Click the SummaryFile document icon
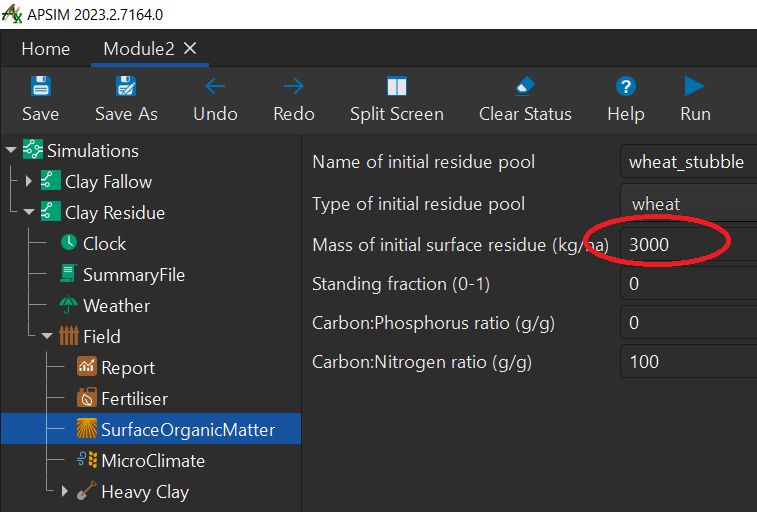This screenshot has height=512, width=757. point(68,273)
